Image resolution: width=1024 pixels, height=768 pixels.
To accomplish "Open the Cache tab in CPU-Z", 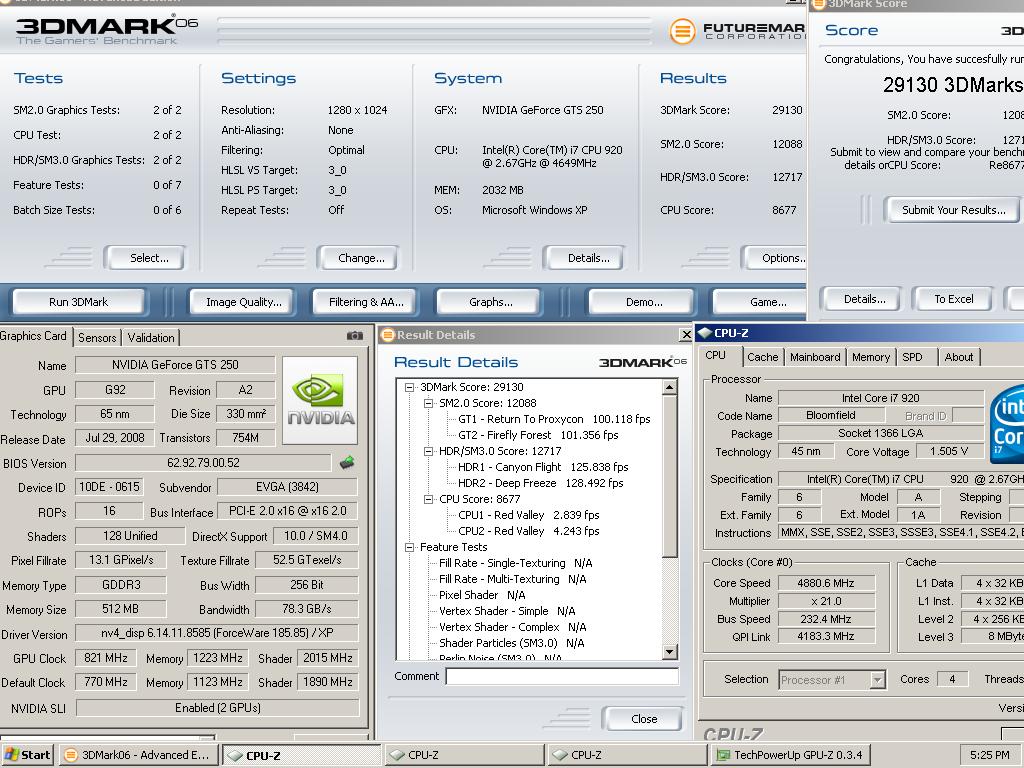I will (x=763, y=357).
